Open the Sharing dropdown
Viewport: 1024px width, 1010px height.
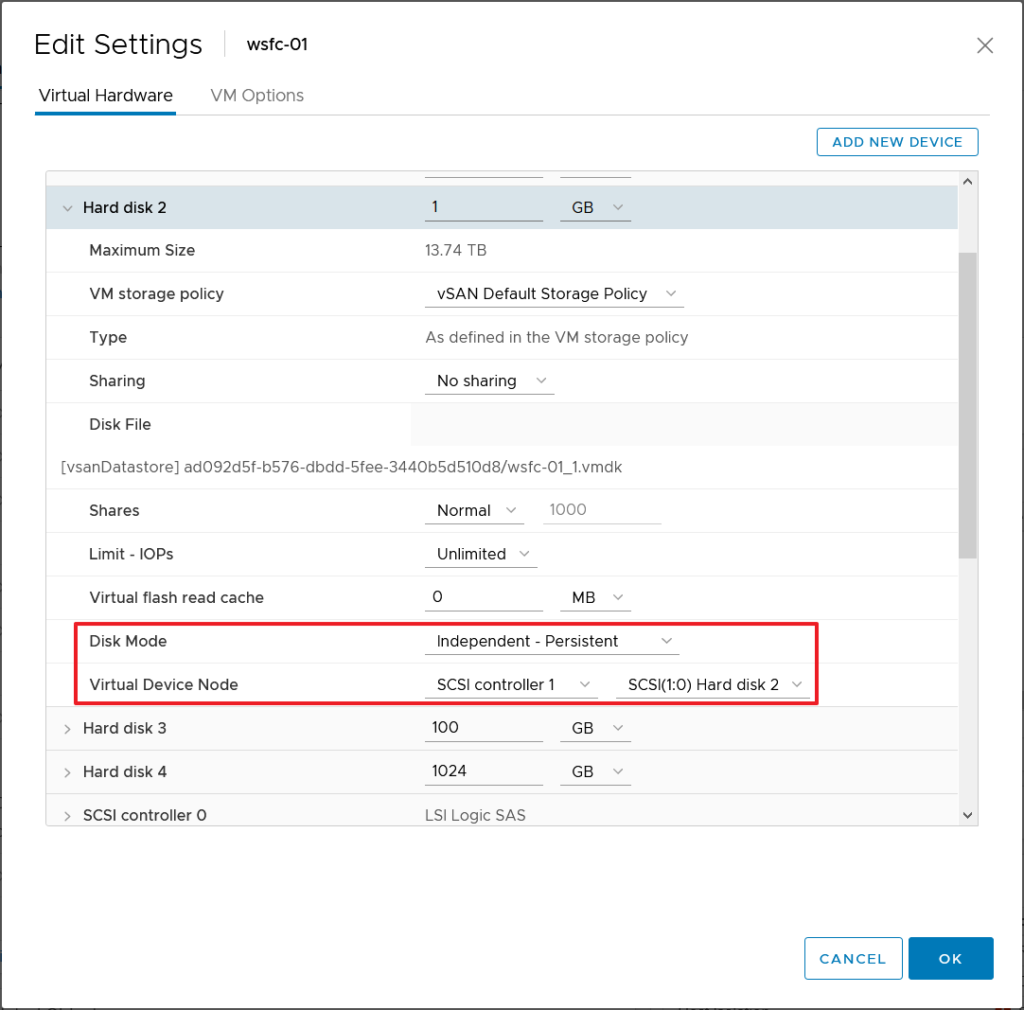tap(489, 381)
